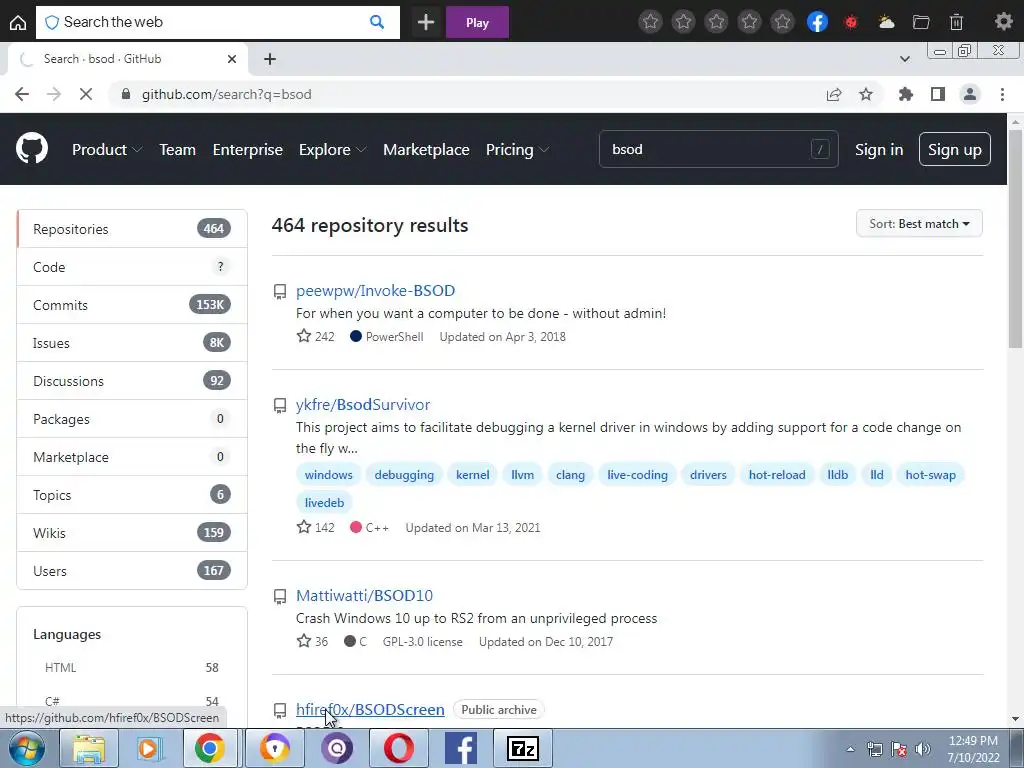This screenshot has width=1024, height=768.
Task: Click the volume speaker tray icon
Action: tap(923, 749)
